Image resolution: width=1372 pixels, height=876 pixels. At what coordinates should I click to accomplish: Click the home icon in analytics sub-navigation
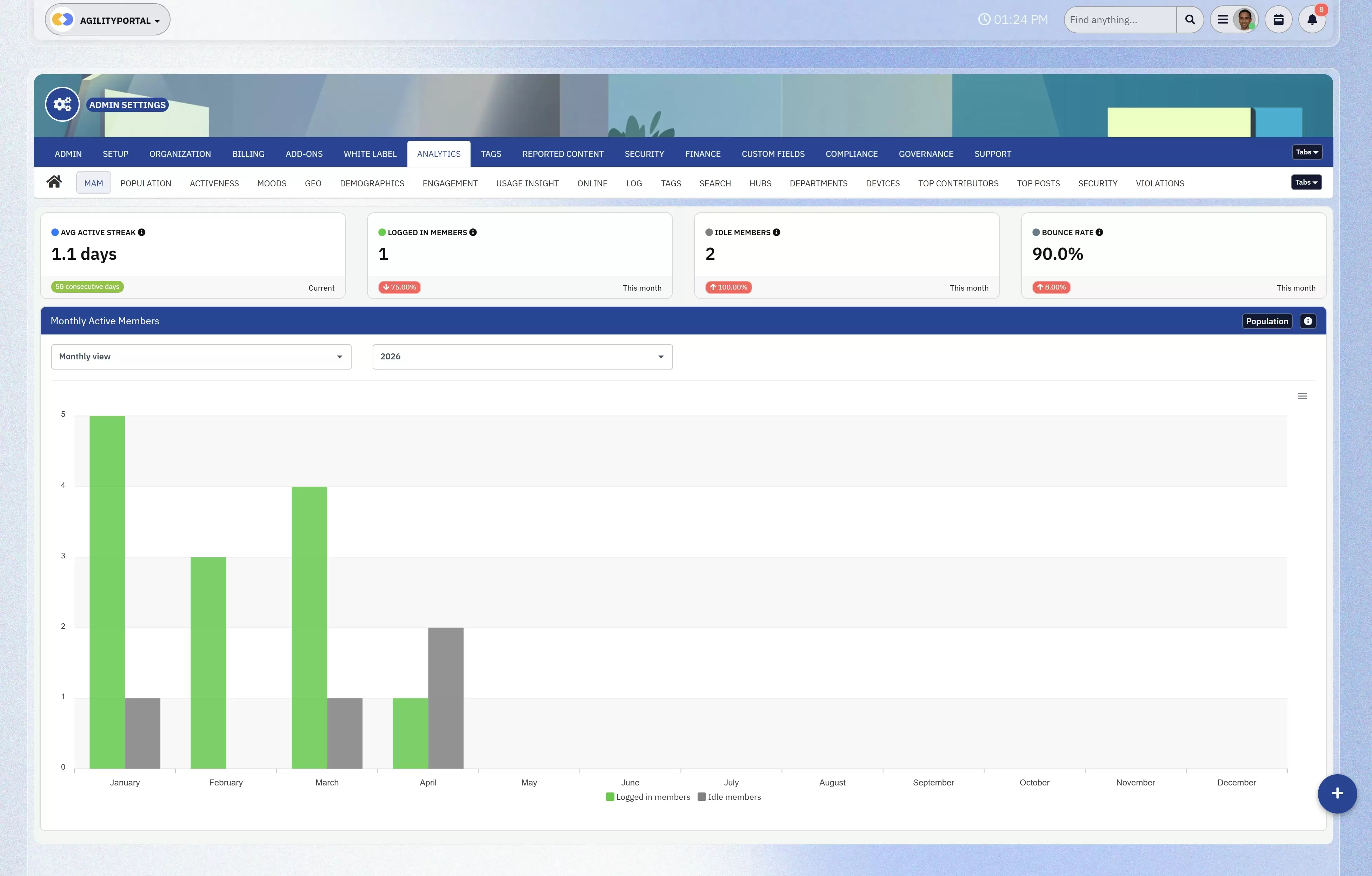(55, 181)
